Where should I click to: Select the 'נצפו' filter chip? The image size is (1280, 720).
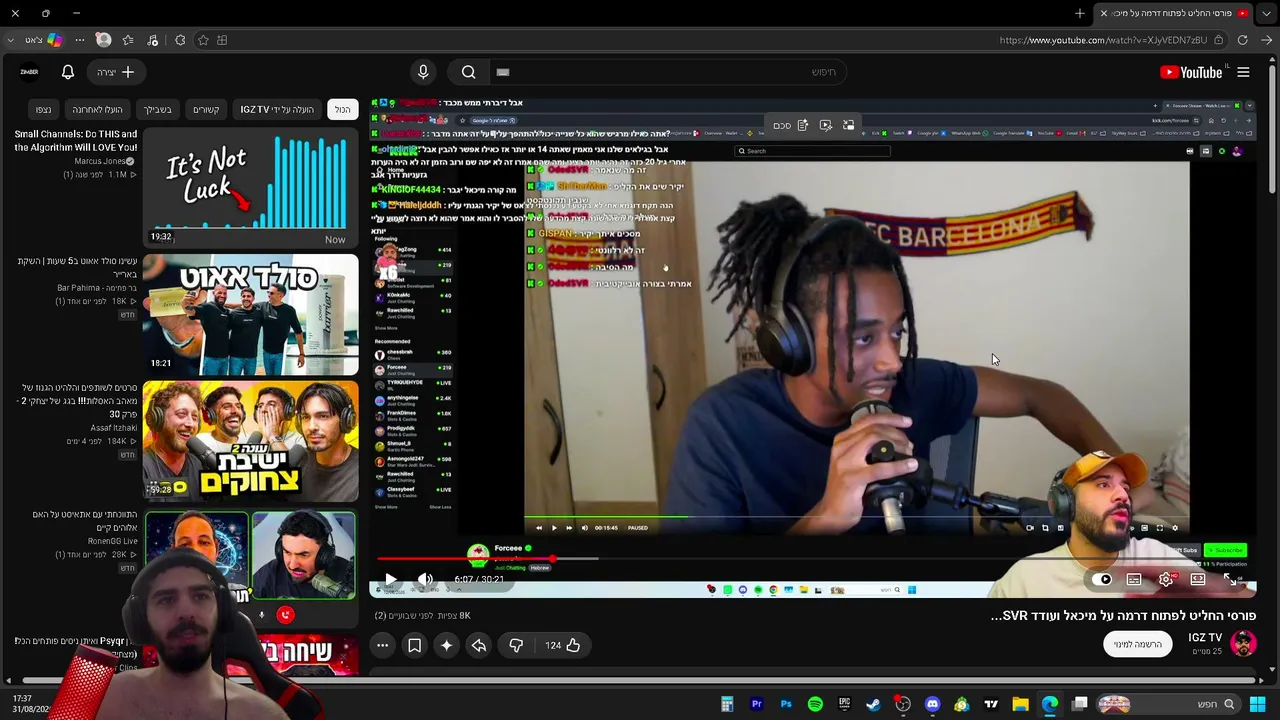coord(43,109)
